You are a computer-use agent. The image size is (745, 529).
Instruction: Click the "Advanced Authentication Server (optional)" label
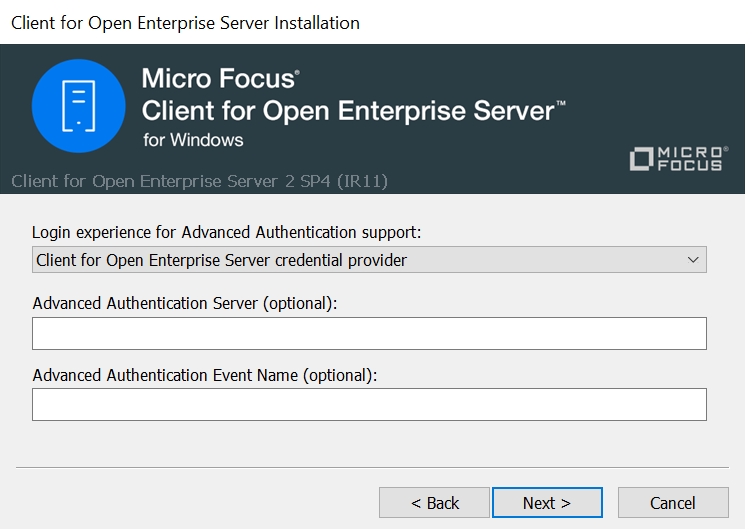[x=185, y=304]
